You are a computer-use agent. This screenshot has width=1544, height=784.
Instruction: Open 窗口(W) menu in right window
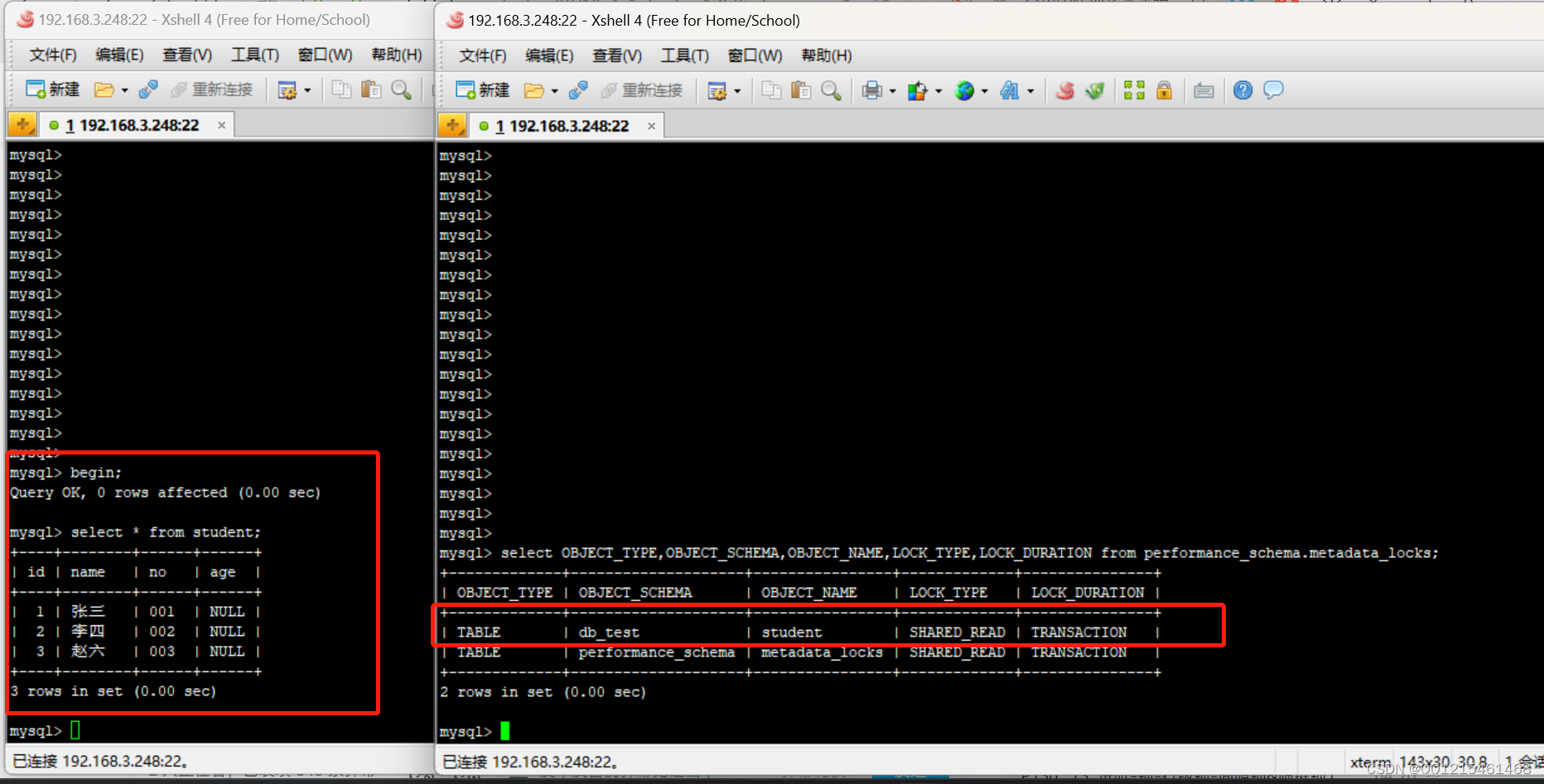755,55
